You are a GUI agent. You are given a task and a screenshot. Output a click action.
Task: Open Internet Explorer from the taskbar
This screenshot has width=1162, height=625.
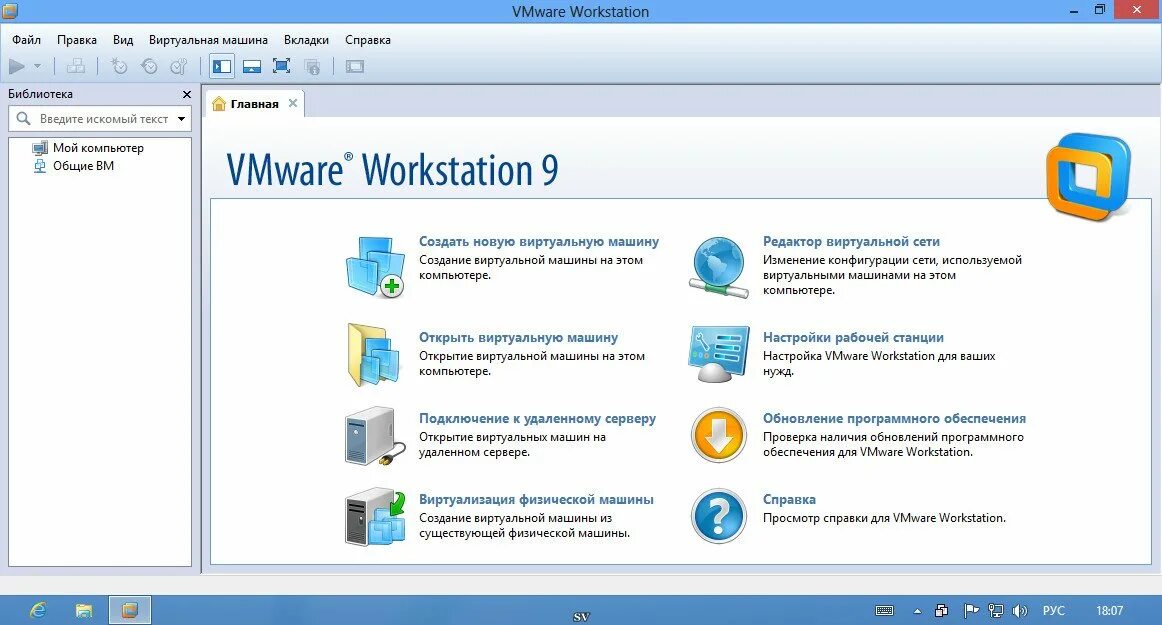click(x=38, y=610)
